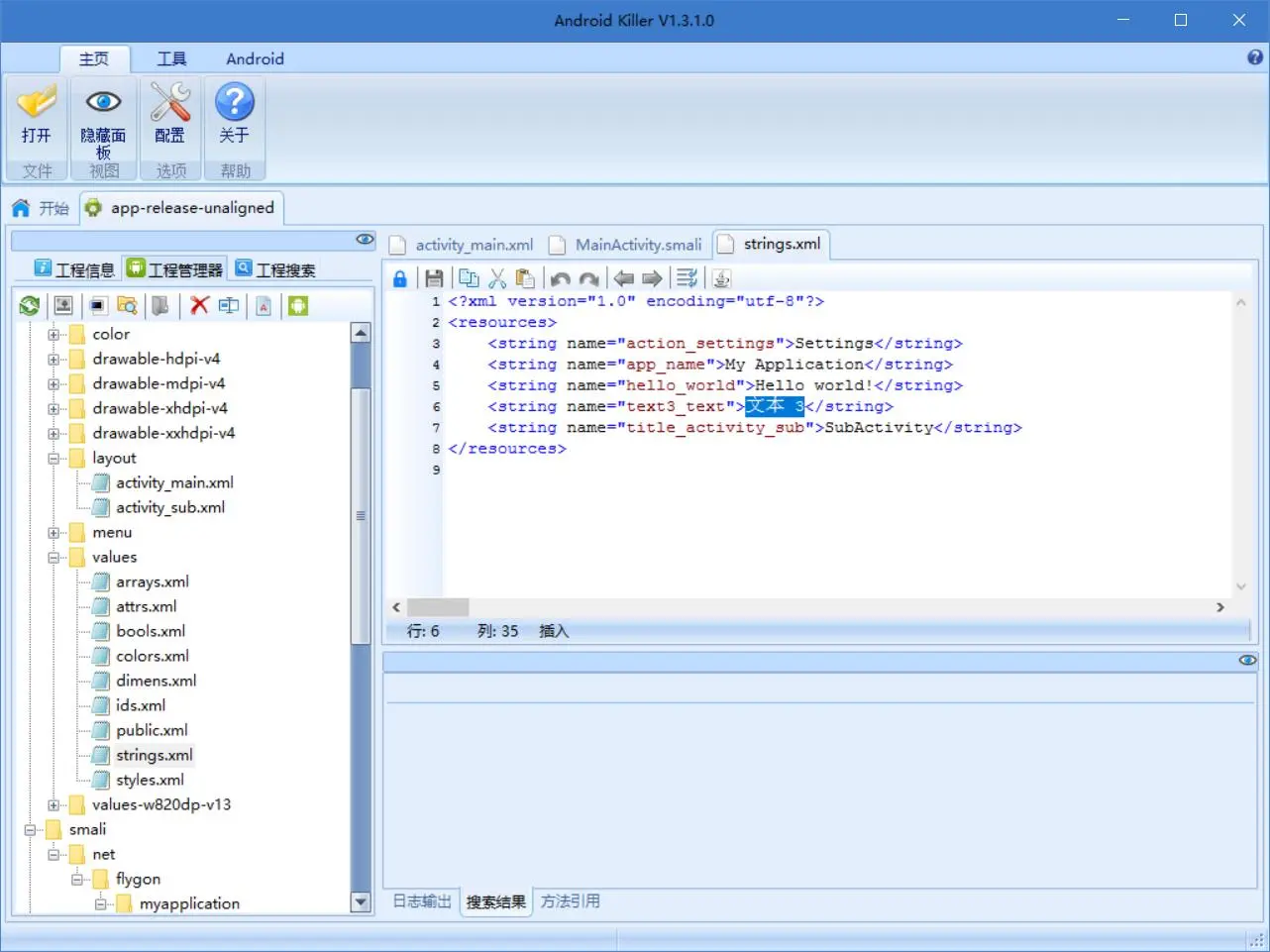
Task: Select the app-release-unaligned project tab
Action: pos(180,208)
